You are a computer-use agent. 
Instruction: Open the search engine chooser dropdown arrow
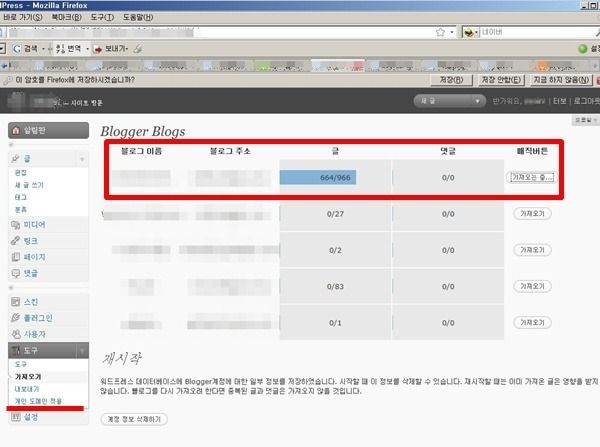(x=476, y=33)
